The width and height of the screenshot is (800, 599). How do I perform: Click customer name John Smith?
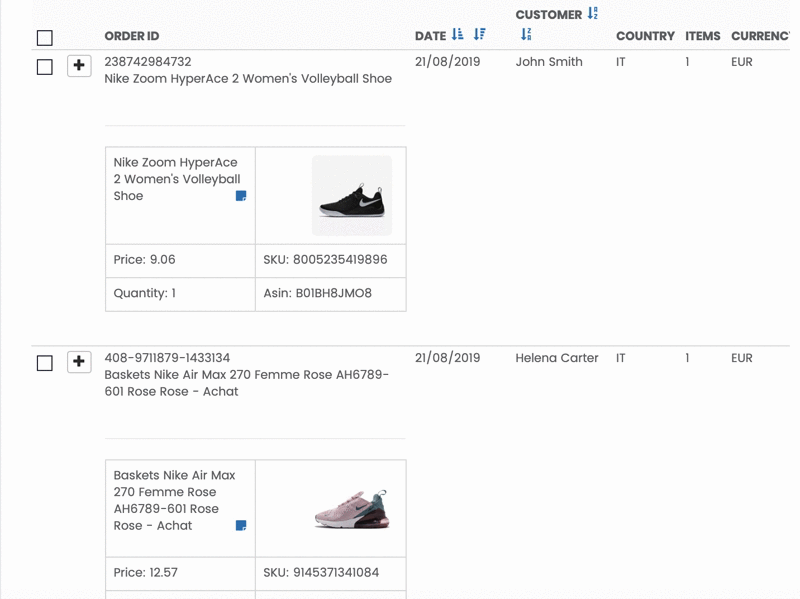(x=549, y=62)
